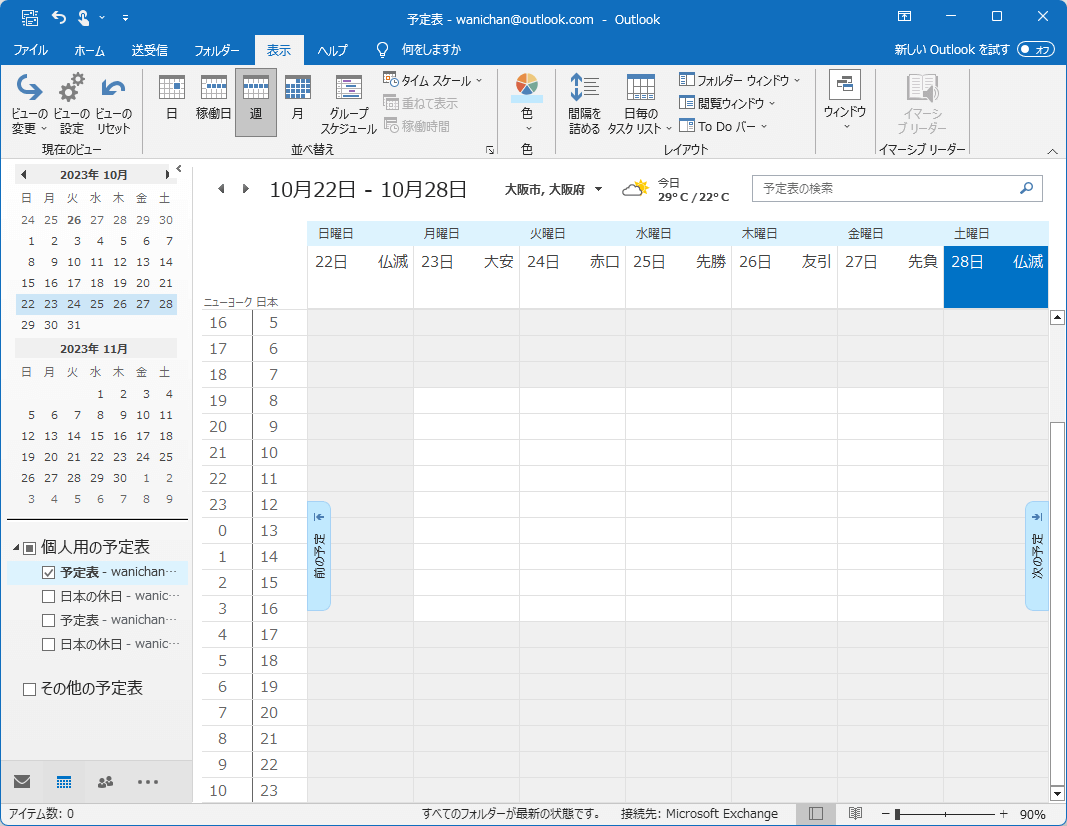Collapse 個人用の予定表 tree group

pos(16,548)
